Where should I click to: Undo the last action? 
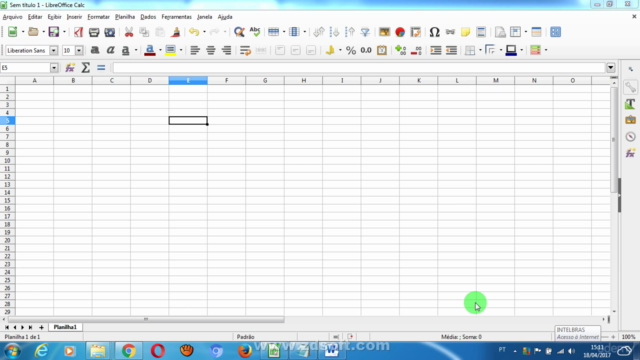(x=194, y=32)
